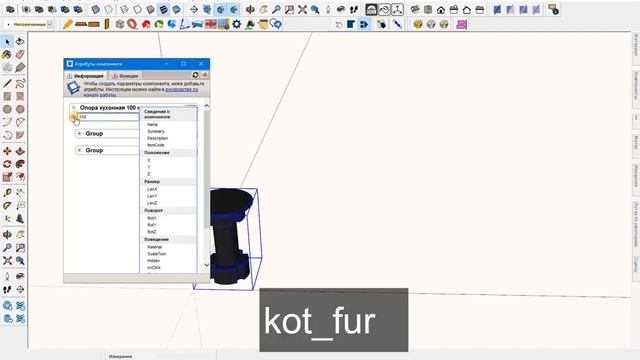Activate the red Move tool
This screenshot has width=640, height=360.
coord(7,151)
